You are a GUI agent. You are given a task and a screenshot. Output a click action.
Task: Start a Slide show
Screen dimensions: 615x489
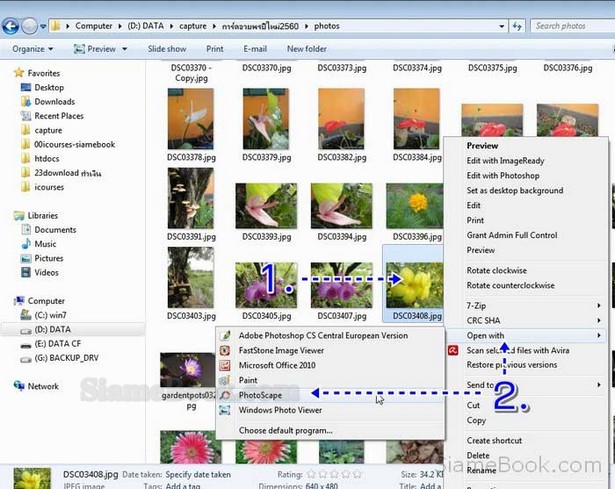click(x=167, y=49)
